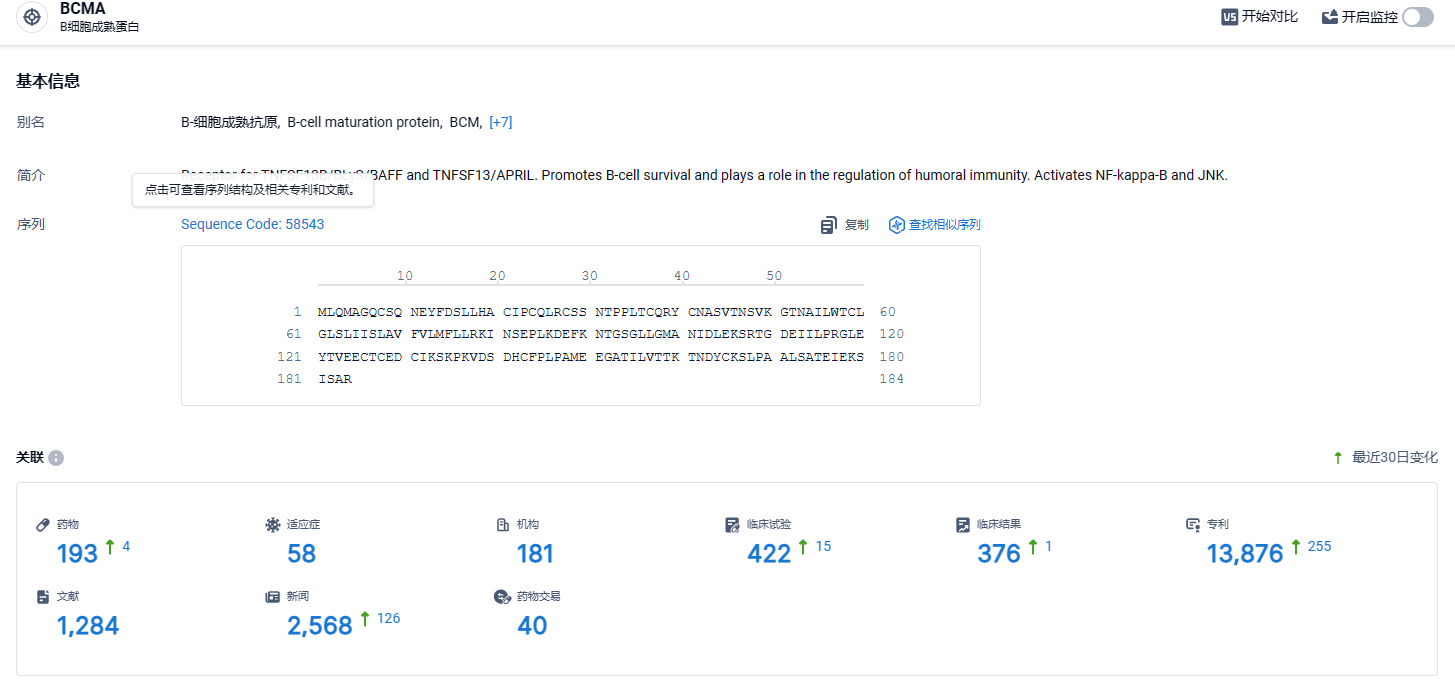Click the find similar sequences icon

coord(897,225)
